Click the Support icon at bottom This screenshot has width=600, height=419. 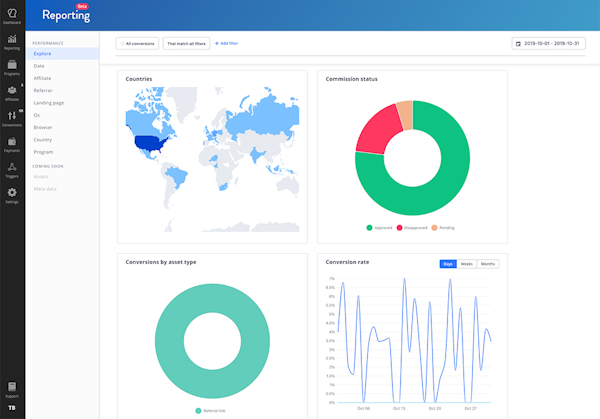[x=12, y=388]
